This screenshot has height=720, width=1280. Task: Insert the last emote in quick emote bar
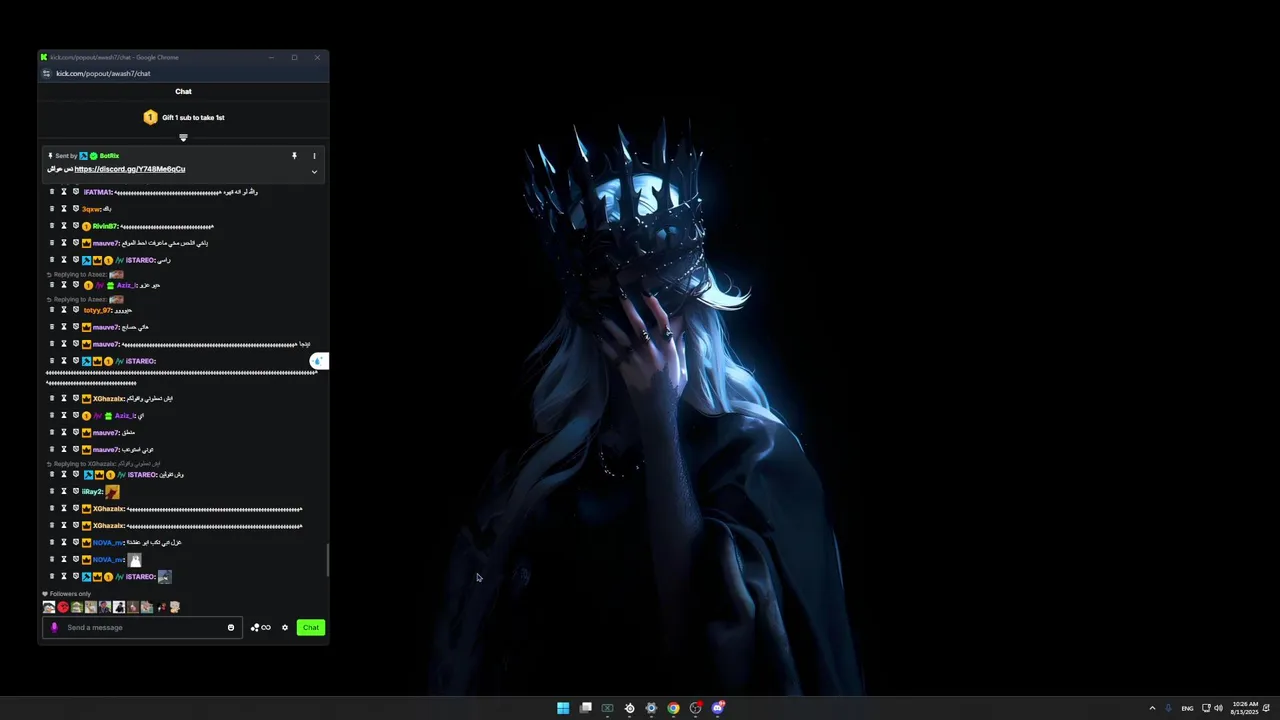pos(175,607)
